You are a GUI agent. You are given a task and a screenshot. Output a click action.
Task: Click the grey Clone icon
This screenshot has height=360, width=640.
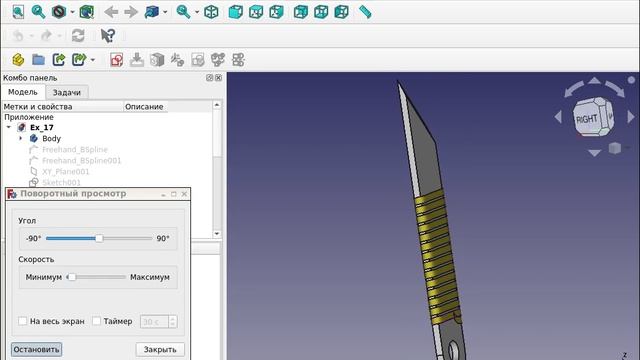[198, 60]
